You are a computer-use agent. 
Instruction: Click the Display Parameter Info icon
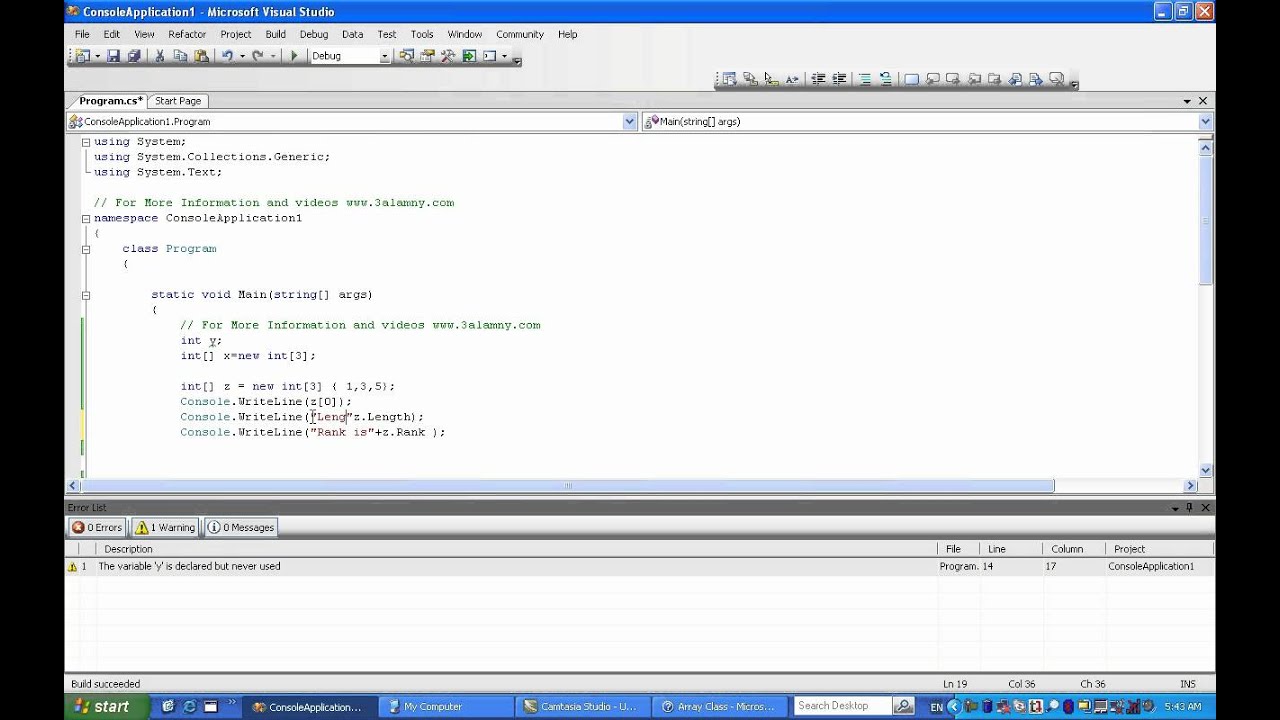click(750, 79)
